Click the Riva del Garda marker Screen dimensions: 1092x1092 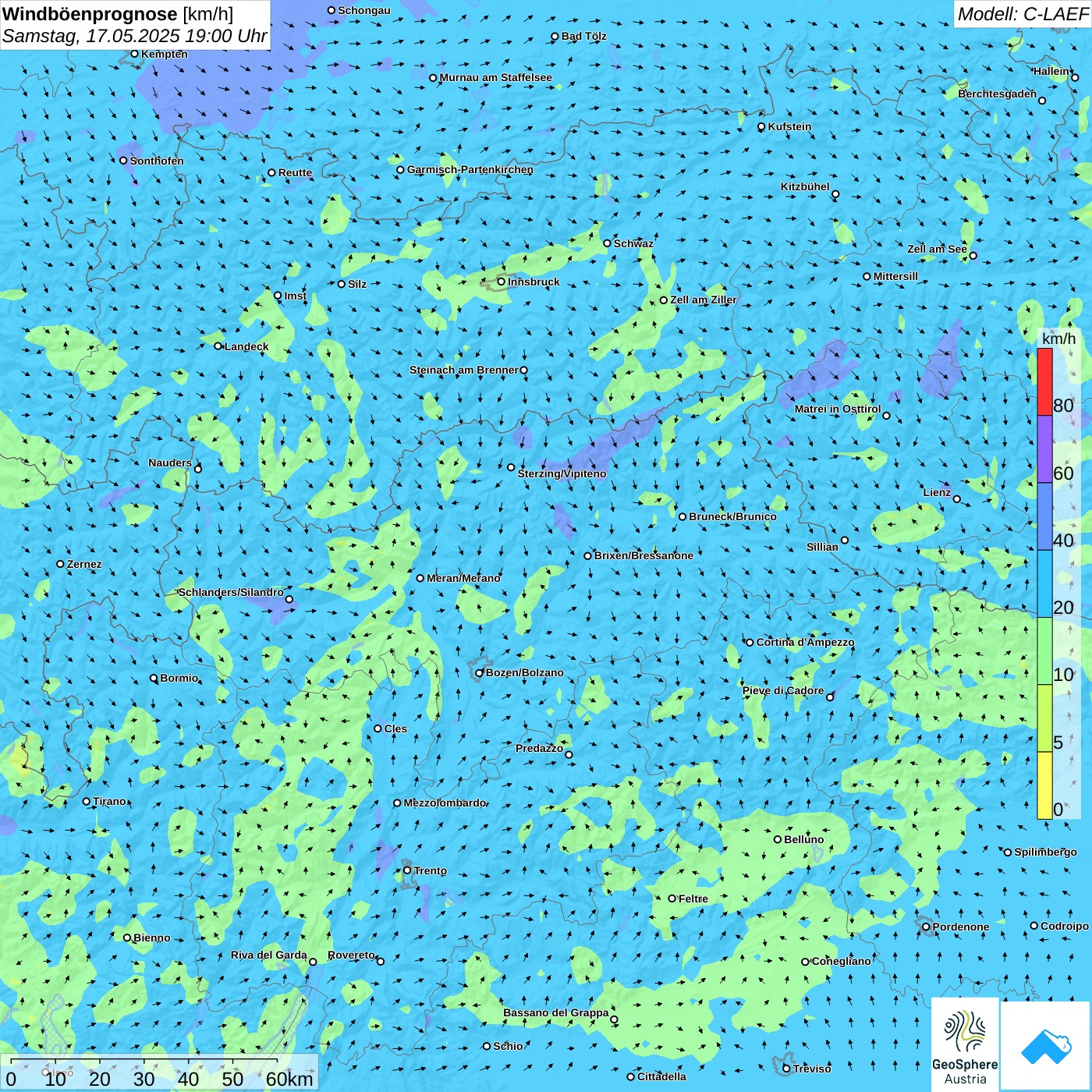313,962
